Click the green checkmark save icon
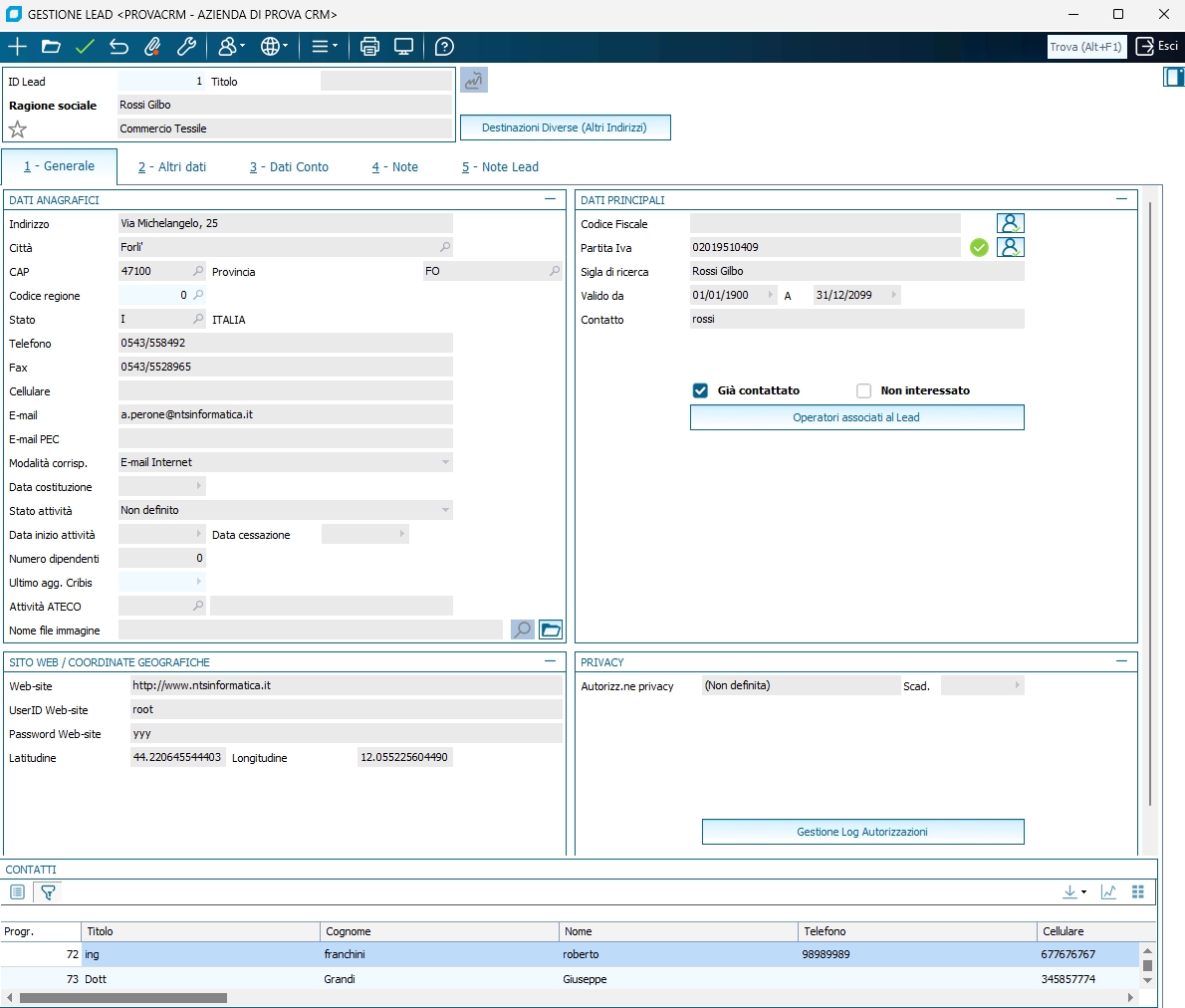The height and width of the screenshot is (1008, 1185). click(x=85, y=47)
